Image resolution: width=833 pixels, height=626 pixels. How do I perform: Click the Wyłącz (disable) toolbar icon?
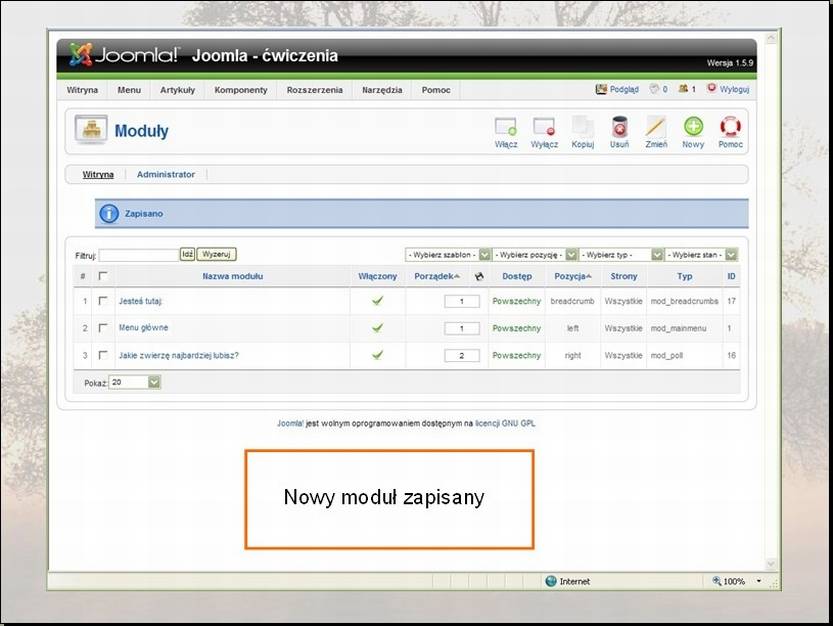tap(544, 127)
